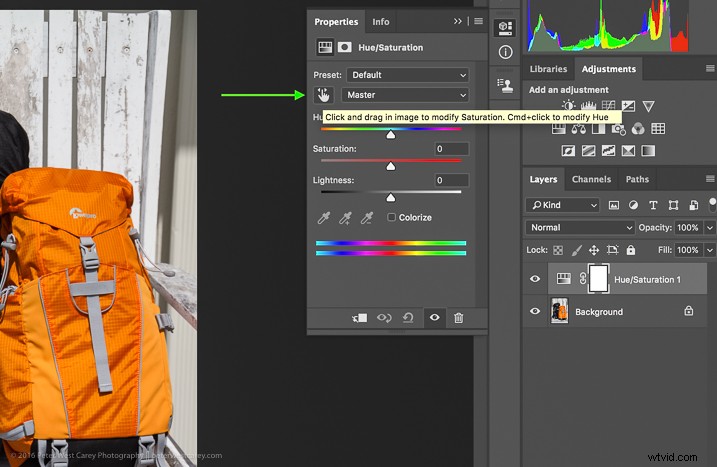This screenshot has width=717, height=467.
Task: Add an Invert adjustment
Action: (568, 150)
